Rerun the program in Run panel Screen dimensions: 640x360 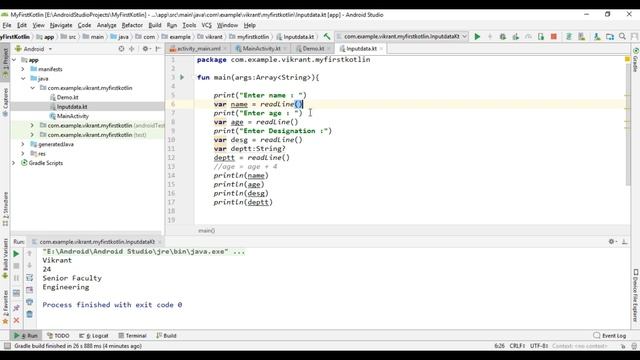coord(16,254)
